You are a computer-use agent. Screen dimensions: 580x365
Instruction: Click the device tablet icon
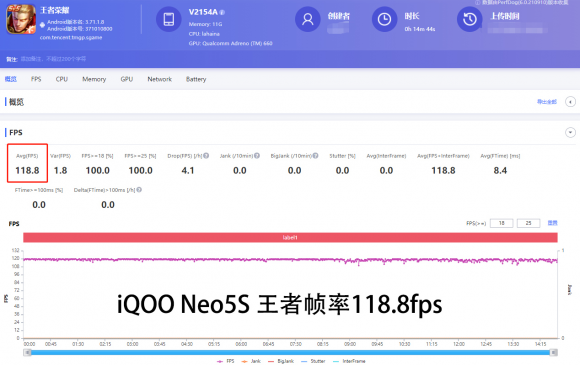[169, 19]
